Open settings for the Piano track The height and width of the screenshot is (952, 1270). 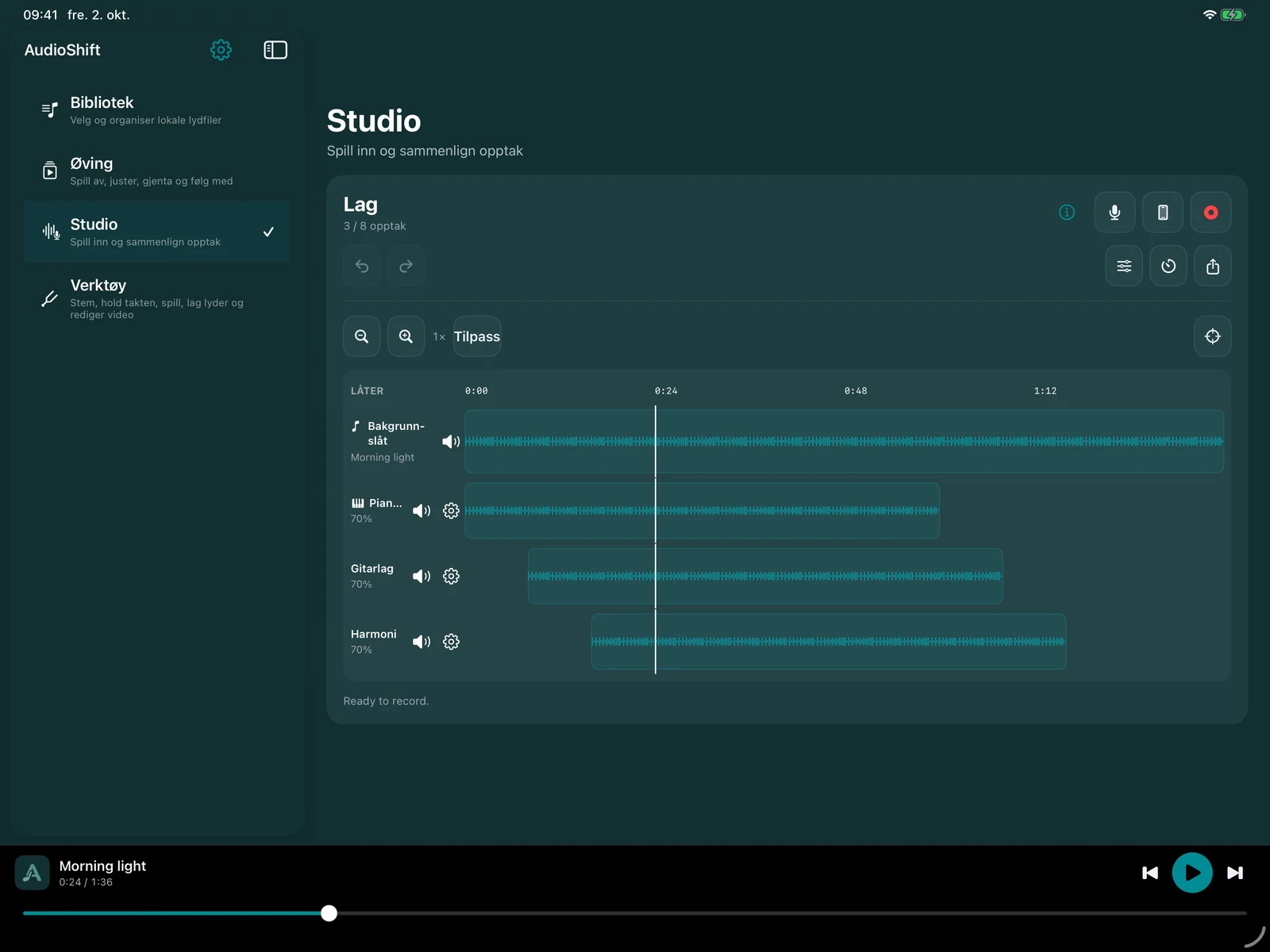click(x=451, y=511)
